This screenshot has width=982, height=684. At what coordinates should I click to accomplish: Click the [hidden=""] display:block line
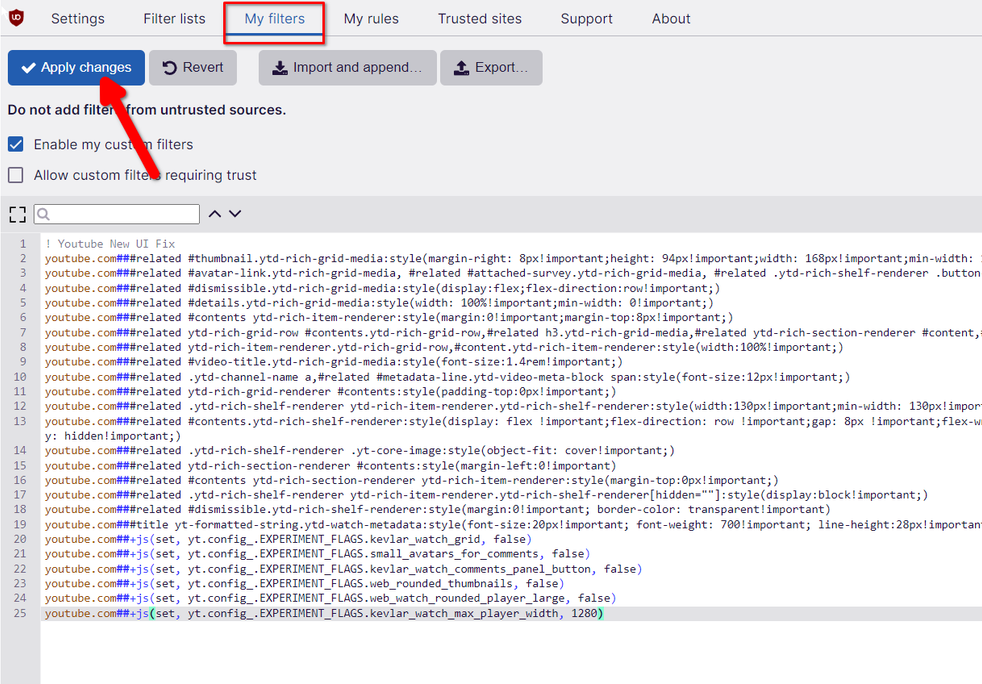click(x=487, y=495)
